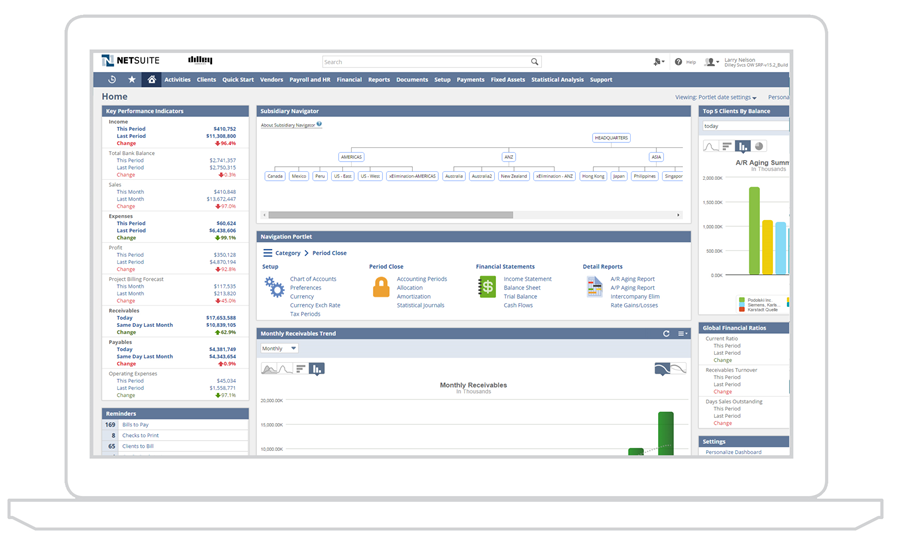Click Checks to Print reminder row

175,436
